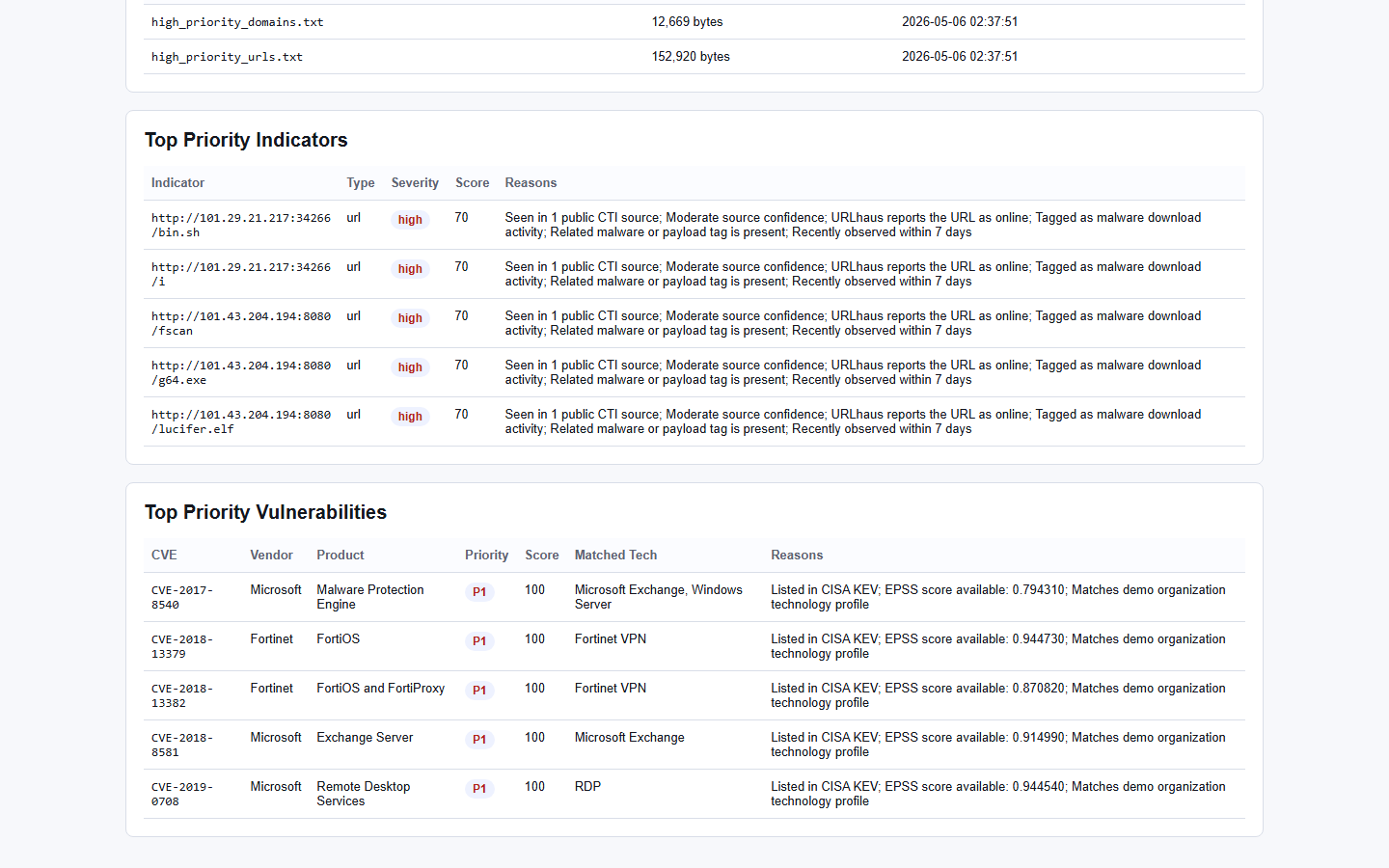
Task: Click the Remote Desktop Services product cell
Action: point(364,794)
